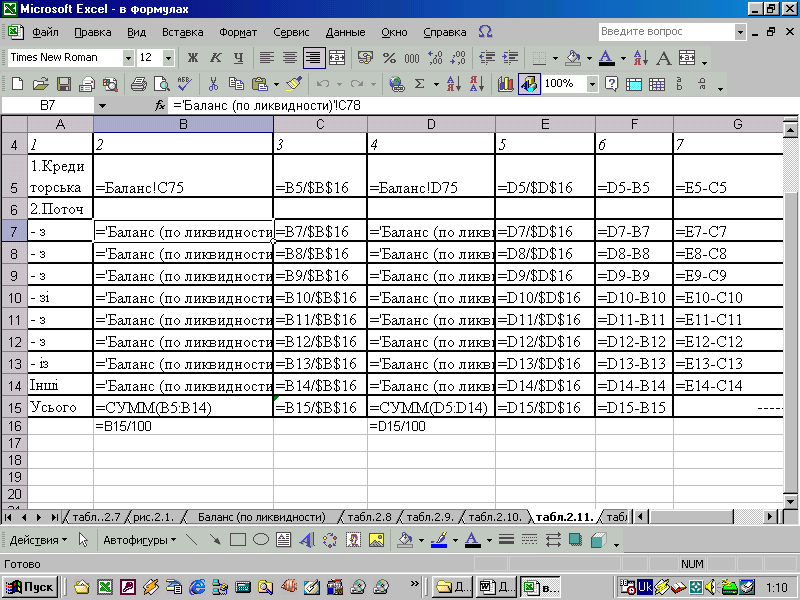Increase indent of the cell

pyautogui.click(x=510, y=58)
